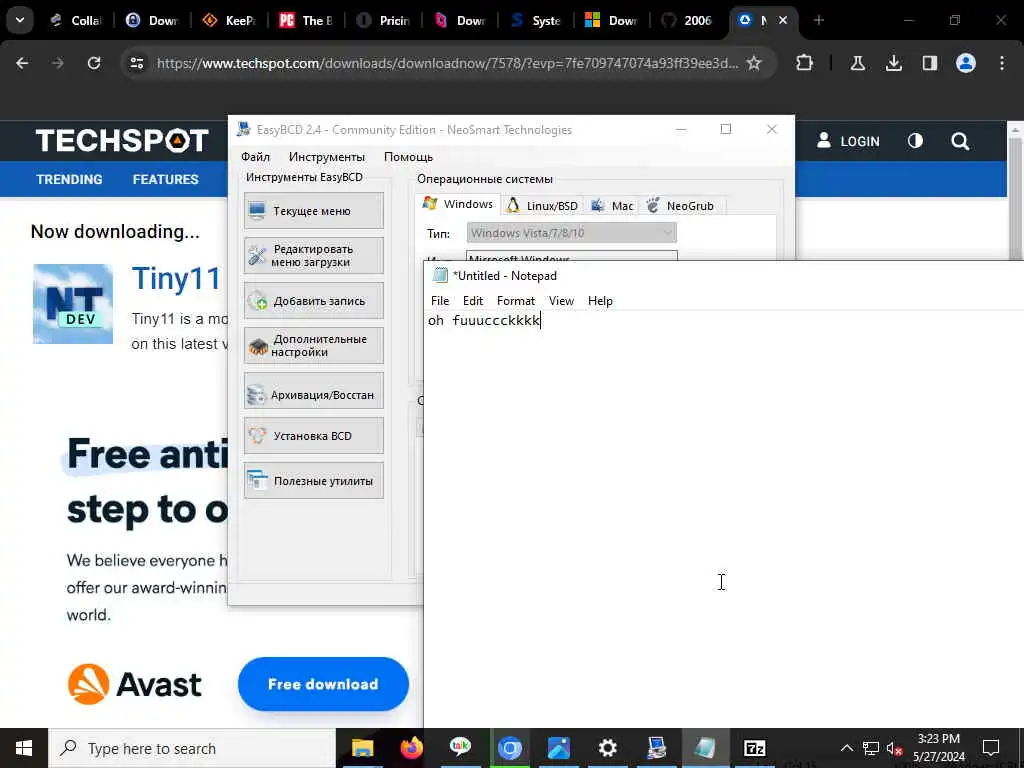Click Текущее меню button in EasyBCD

click(x=313, y=211)
